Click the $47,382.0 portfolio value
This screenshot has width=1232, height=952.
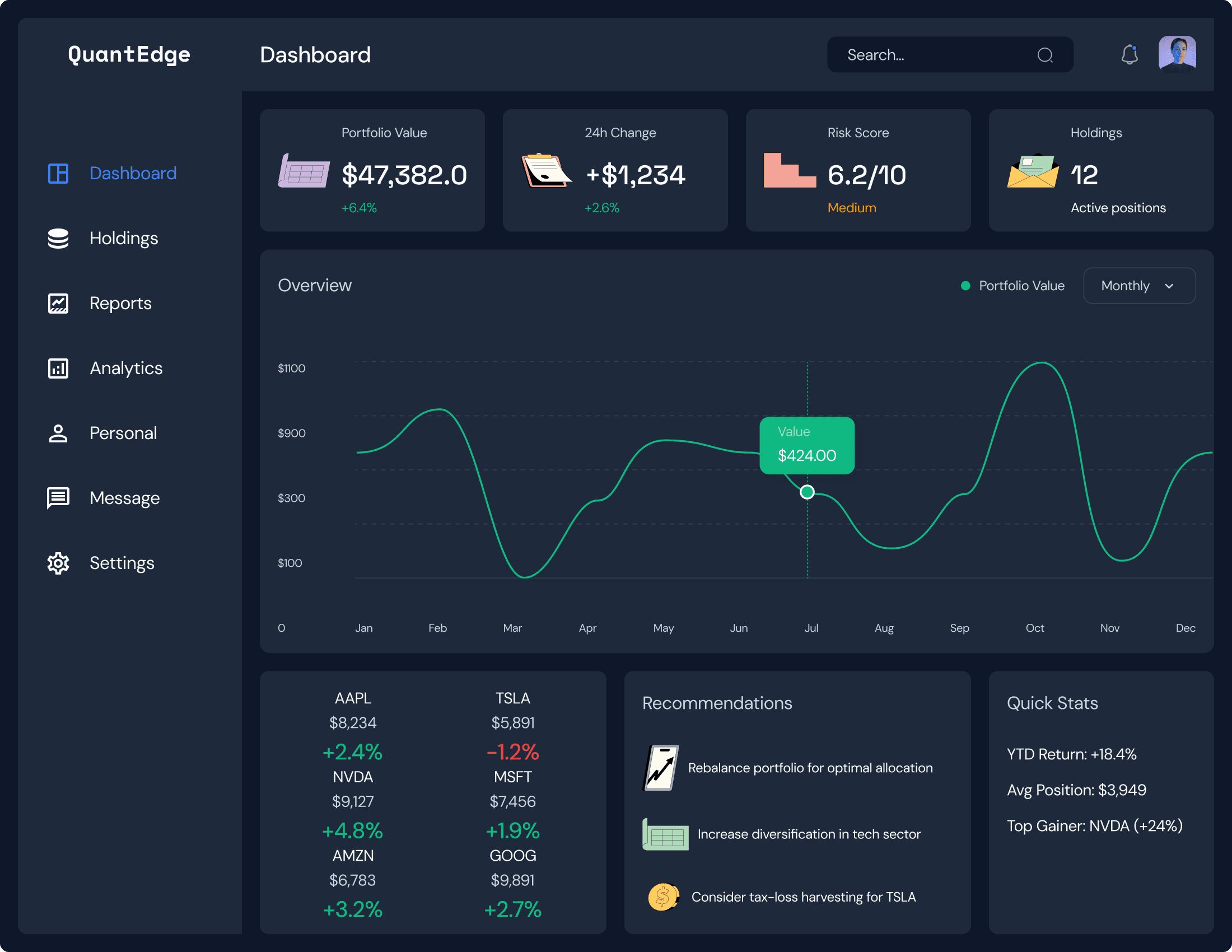pos(404,175)
